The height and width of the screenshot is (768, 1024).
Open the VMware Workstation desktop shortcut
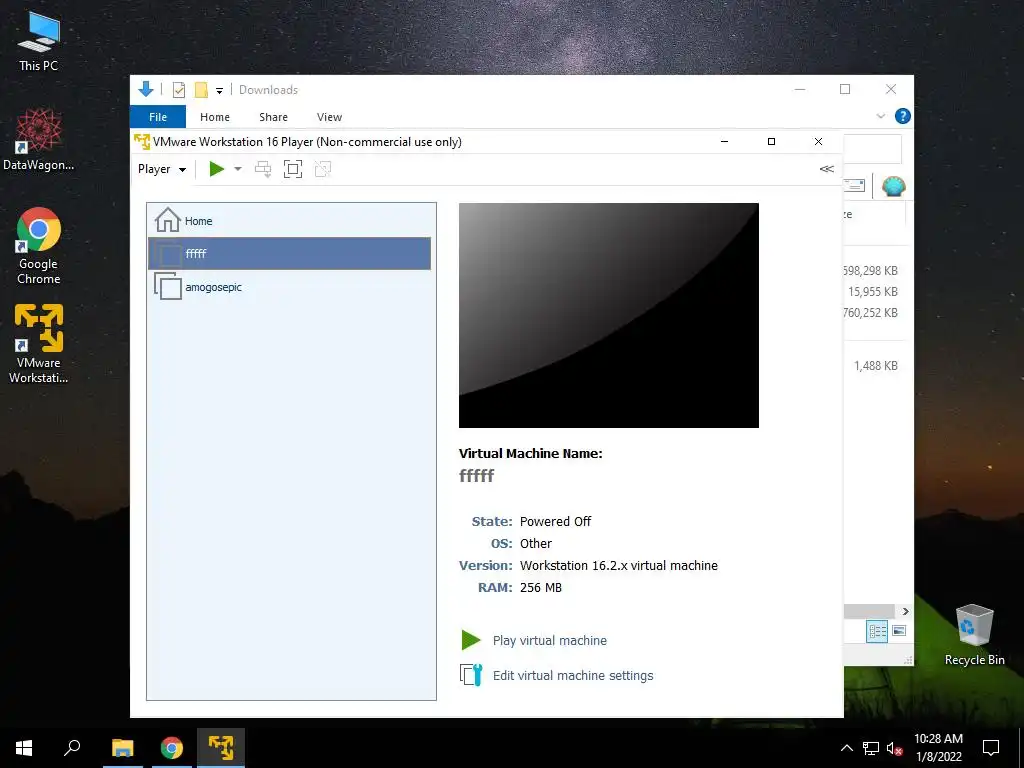coord(39,344)
